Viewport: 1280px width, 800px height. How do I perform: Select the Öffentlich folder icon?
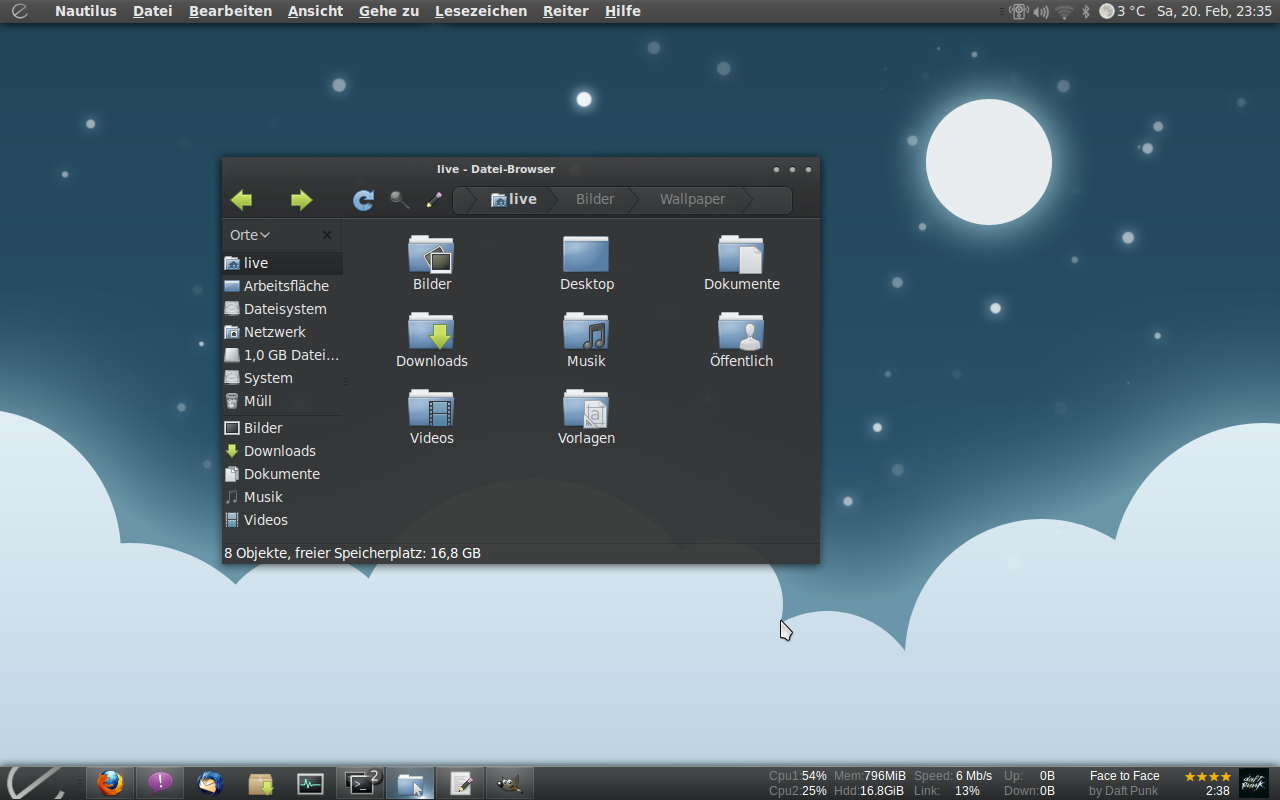(741, 331)
